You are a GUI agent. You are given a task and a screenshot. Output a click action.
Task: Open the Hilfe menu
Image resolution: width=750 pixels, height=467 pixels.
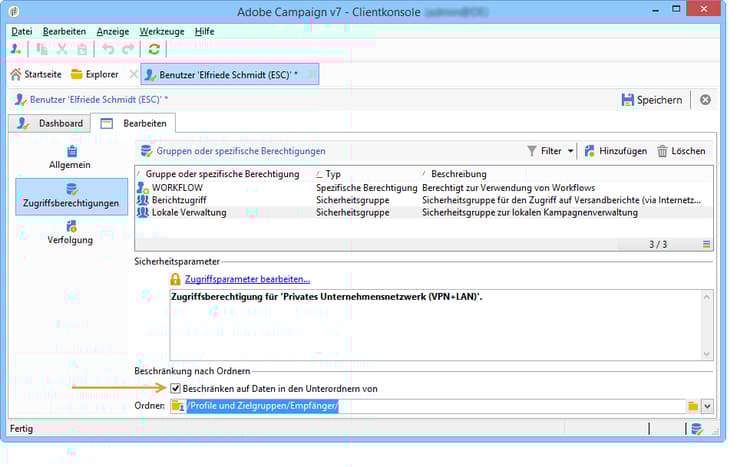pos(204,31)
